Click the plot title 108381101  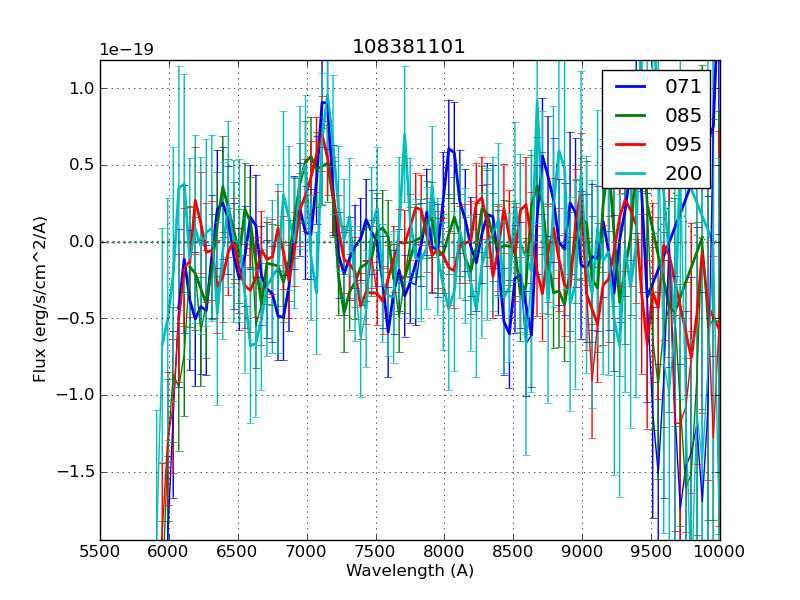(409, 47)
